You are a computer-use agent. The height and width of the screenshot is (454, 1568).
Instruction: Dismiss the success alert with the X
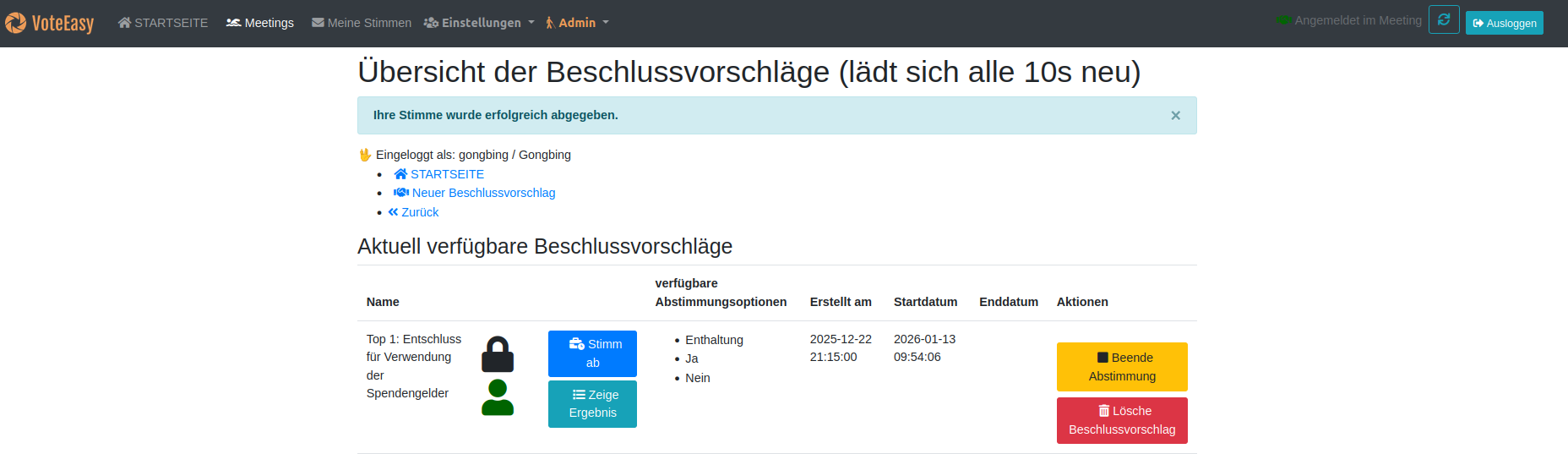[1175, 116]
